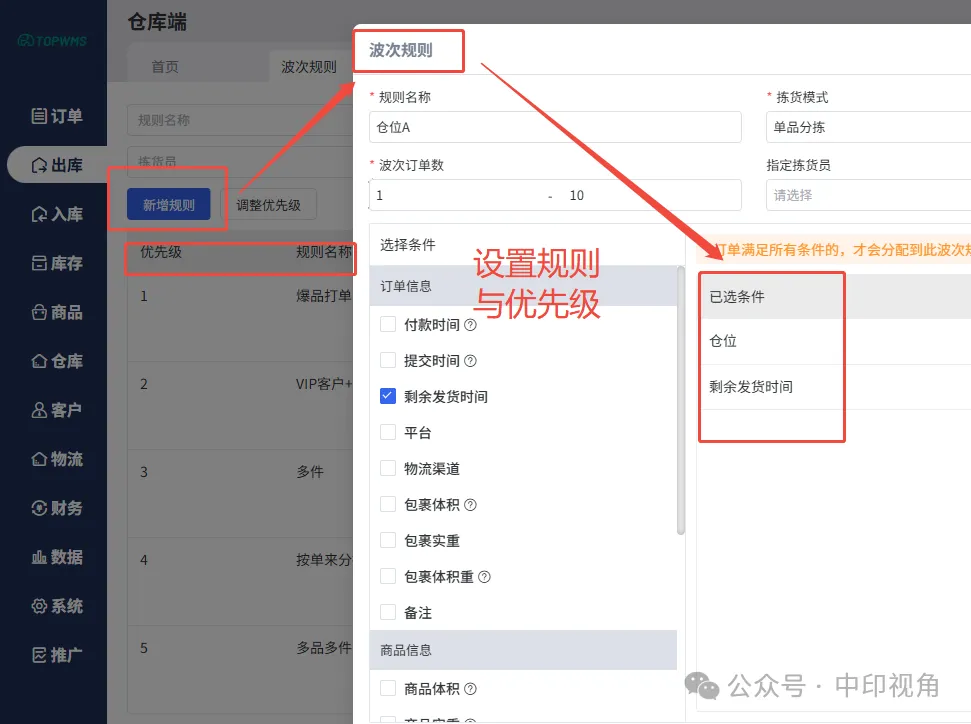Image resolution: width=971 pixels, height=724 pixels.
Task: Click the VIP客户 rule row
Action: click(240, 406)
